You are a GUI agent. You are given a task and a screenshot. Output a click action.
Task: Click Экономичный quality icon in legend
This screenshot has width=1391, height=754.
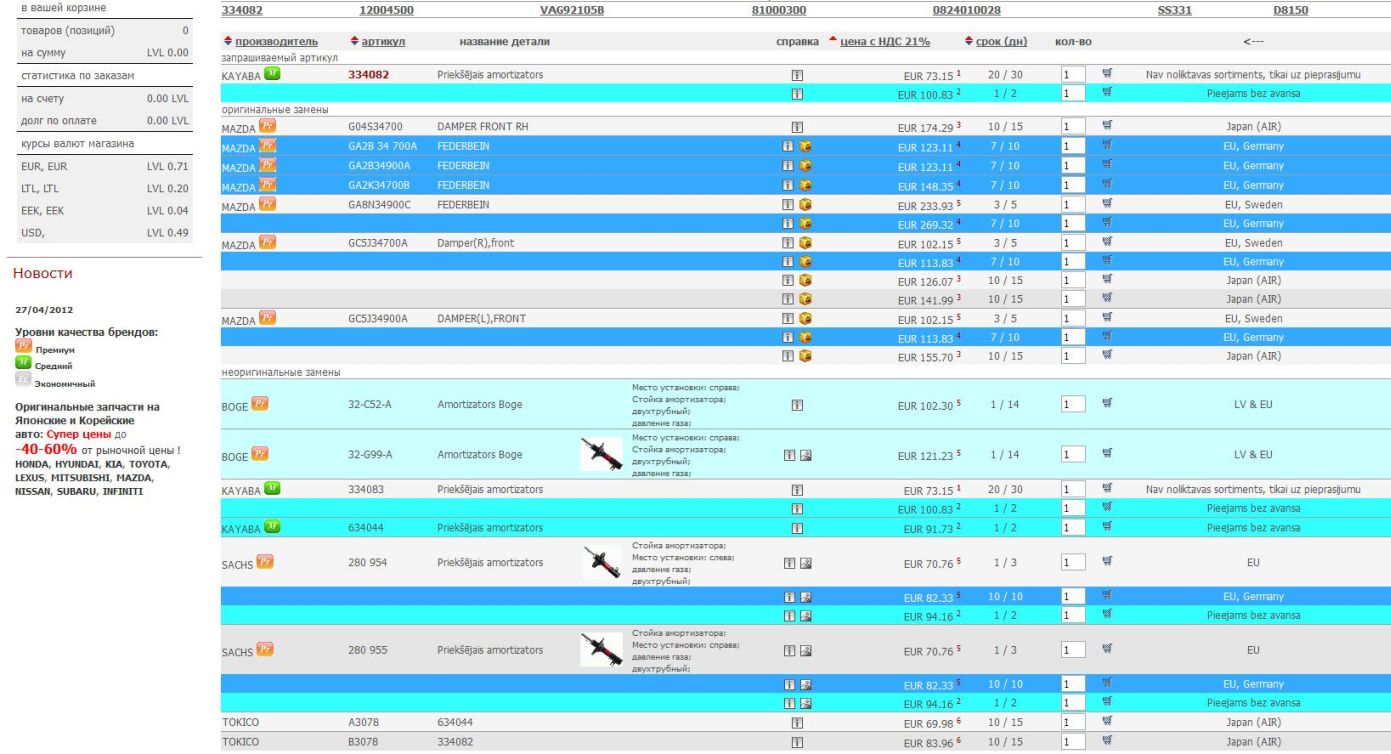(x=24, y=378)
